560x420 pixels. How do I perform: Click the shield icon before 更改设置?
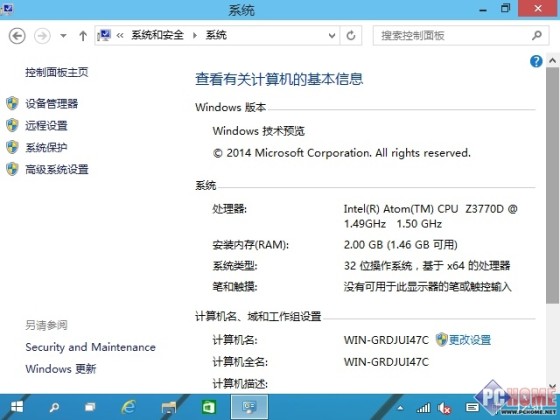coord(441,339)
